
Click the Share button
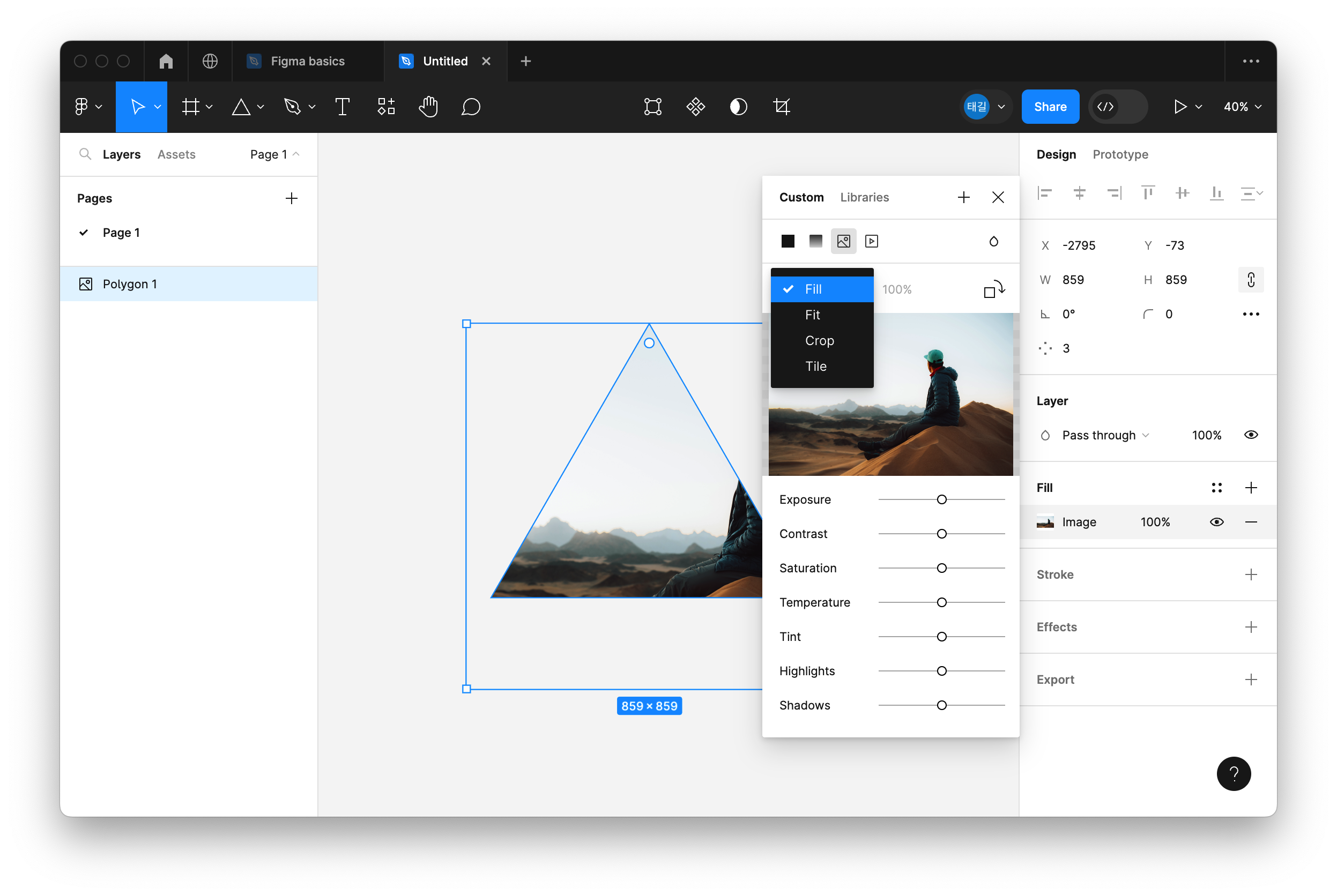1050,107
